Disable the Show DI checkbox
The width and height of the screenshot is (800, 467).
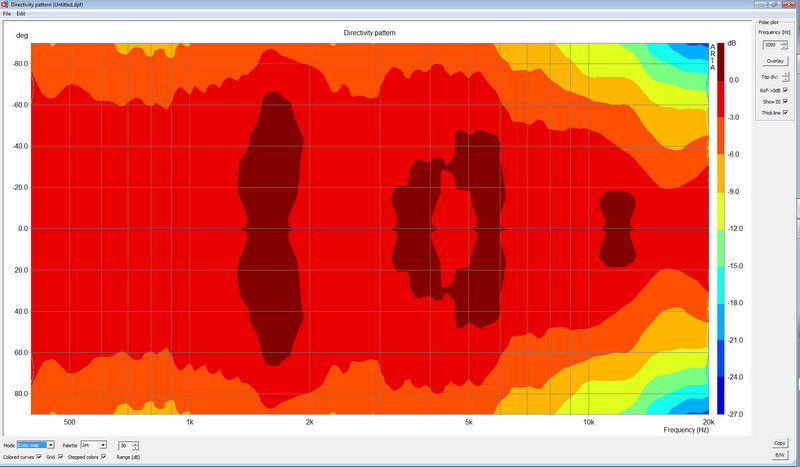(787, 101)
